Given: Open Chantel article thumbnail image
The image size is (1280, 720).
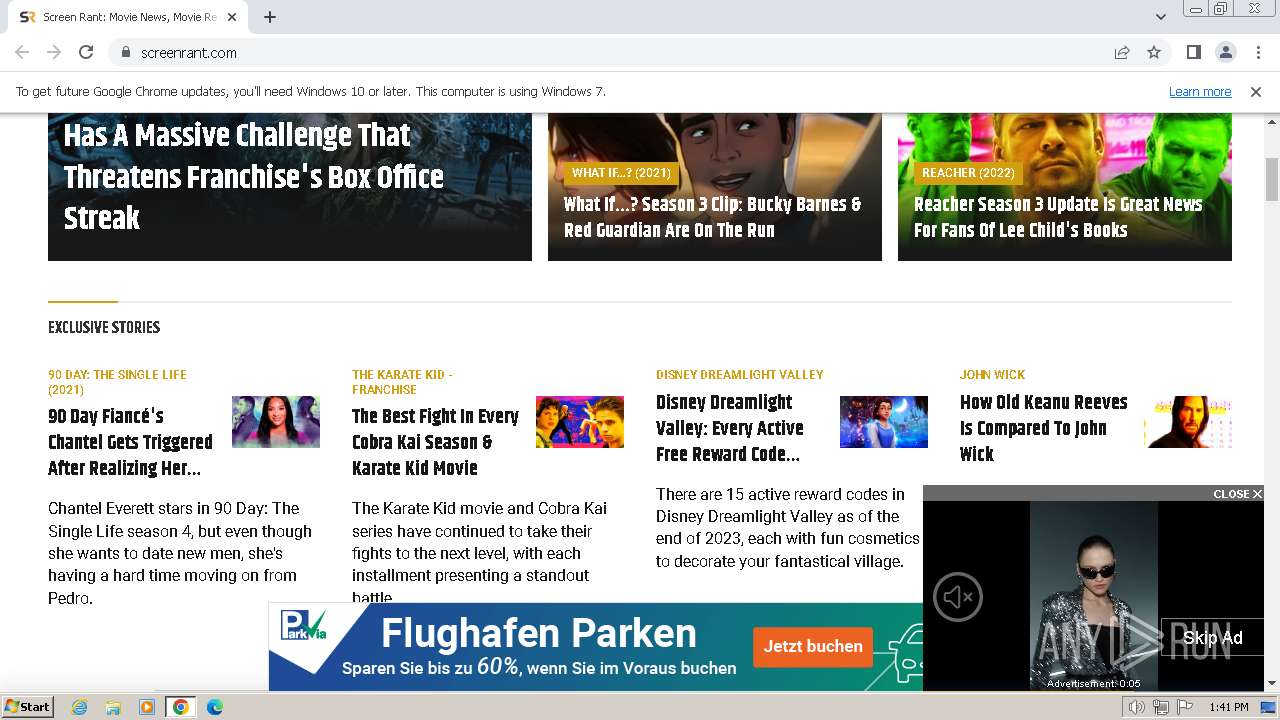Looking at the screenshot, I should tap(276, 422).
